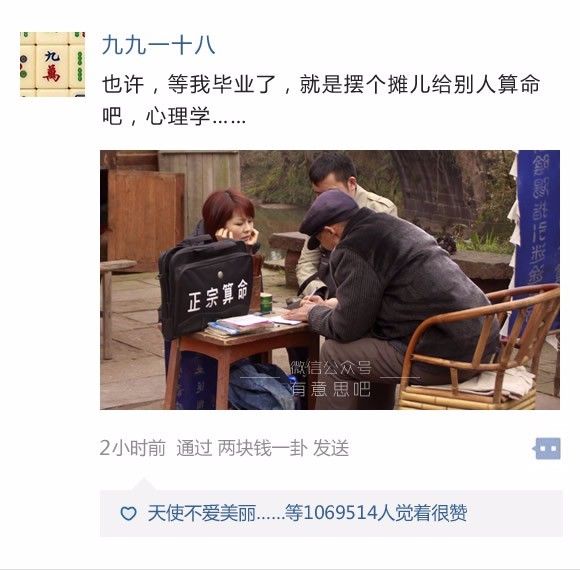Image resolution: width=580 pixels, height=570 pixels.
Task: Open the mahjong tile profile avatar
Action: [x=53, y=64]
